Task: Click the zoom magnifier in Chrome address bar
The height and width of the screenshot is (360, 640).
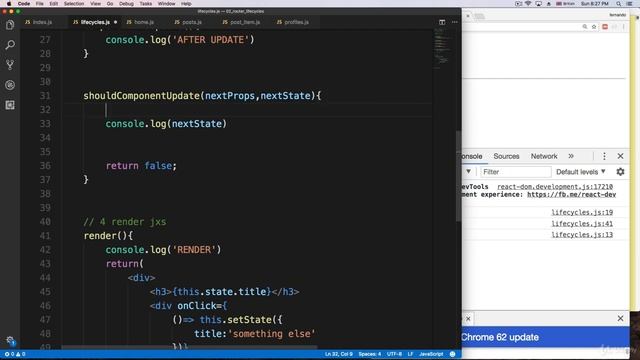Action: point(584,27)
